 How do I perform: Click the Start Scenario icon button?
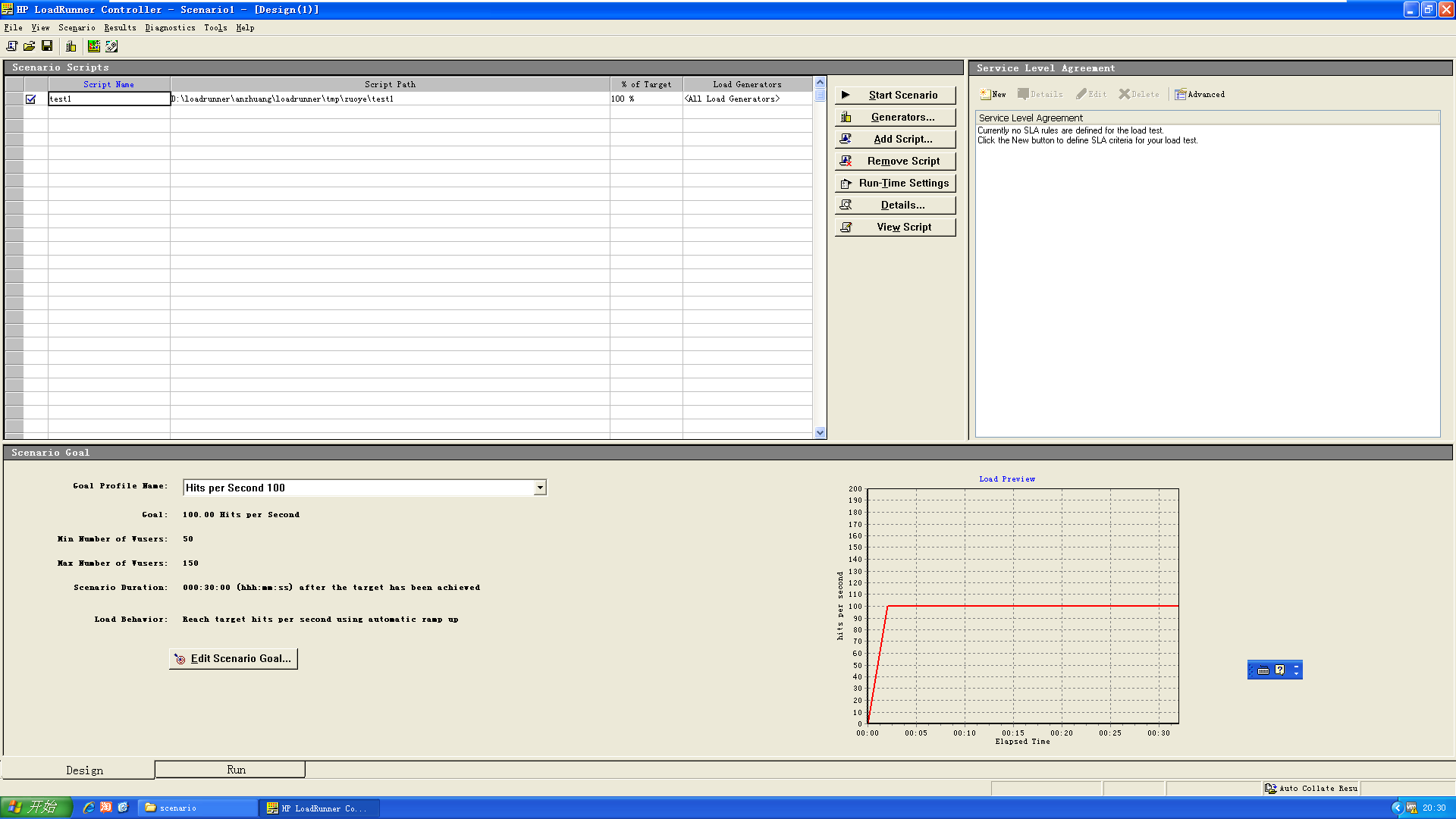click(x=845, y=94)
